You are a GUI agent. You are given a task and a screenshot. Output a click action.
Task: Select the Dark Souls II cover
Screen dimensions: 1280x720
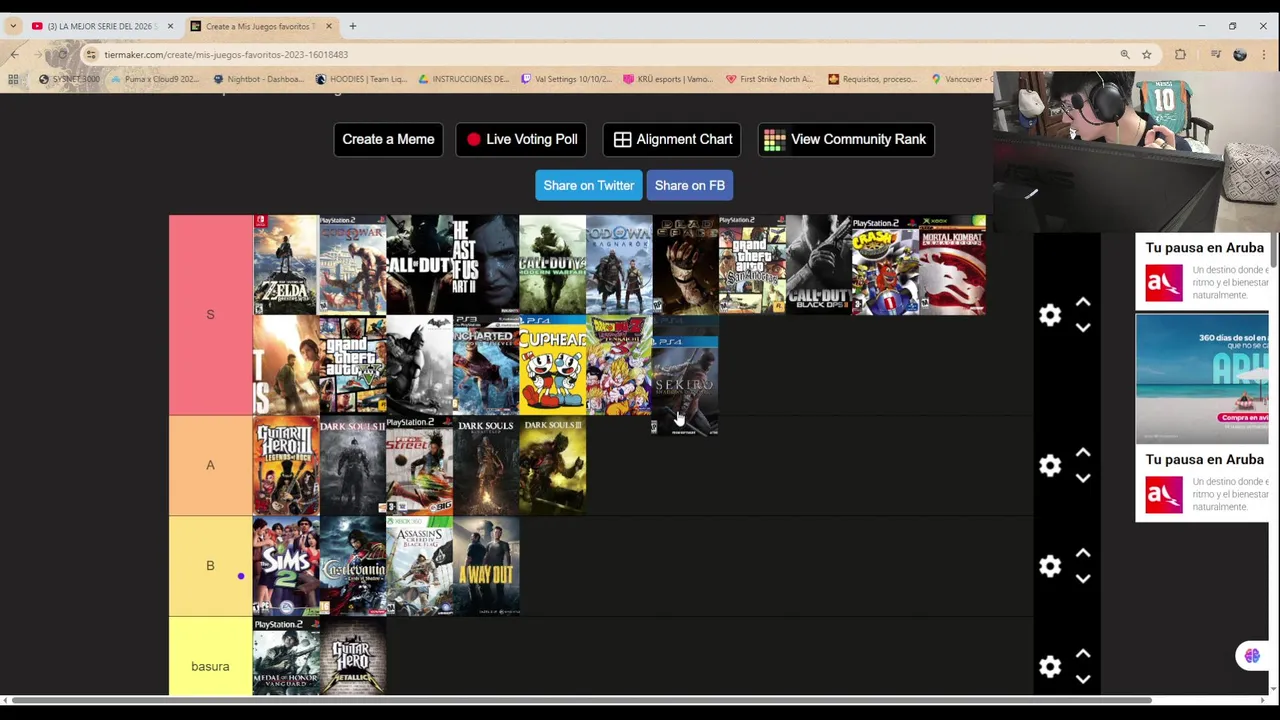point(352,466)
